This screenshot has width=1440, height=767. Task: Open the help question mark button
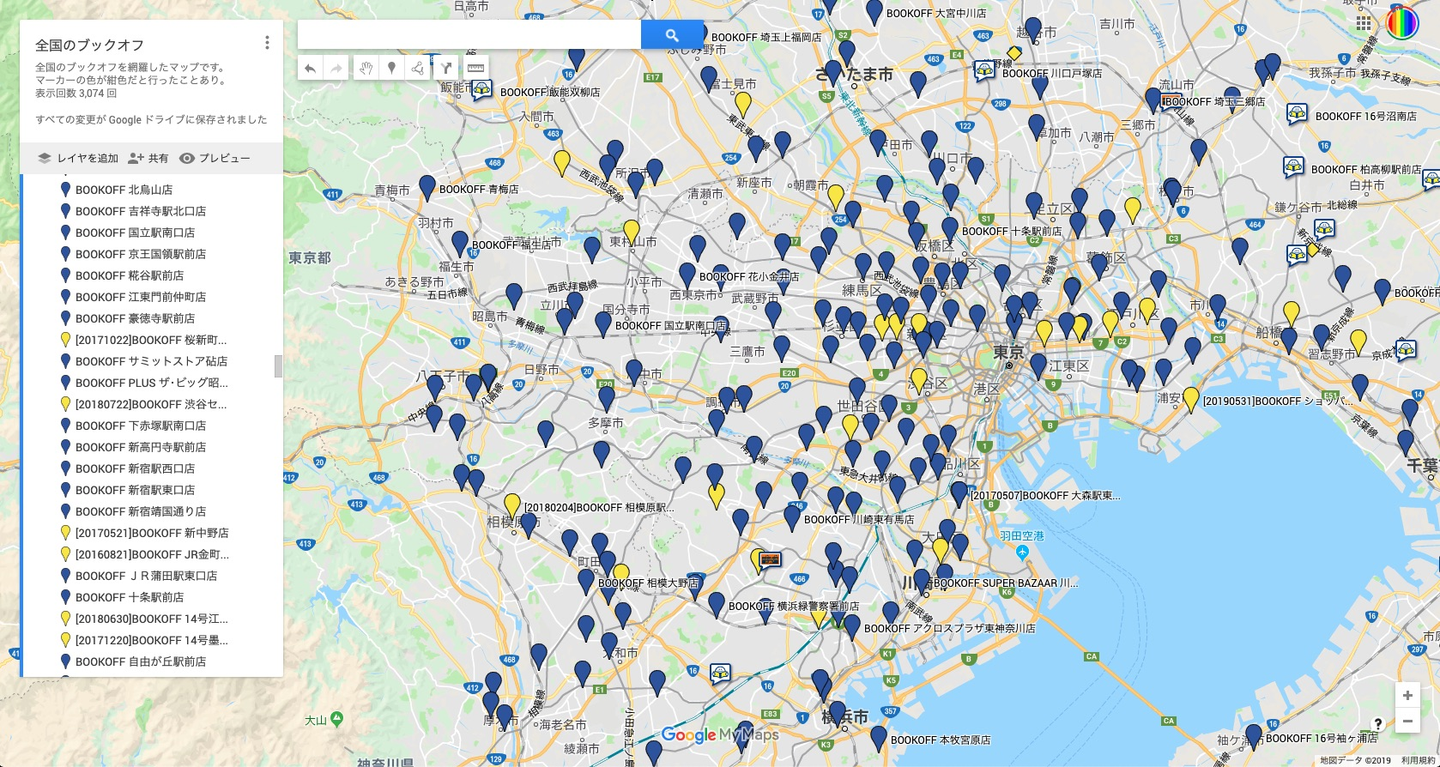click(x=1378, y=724)
